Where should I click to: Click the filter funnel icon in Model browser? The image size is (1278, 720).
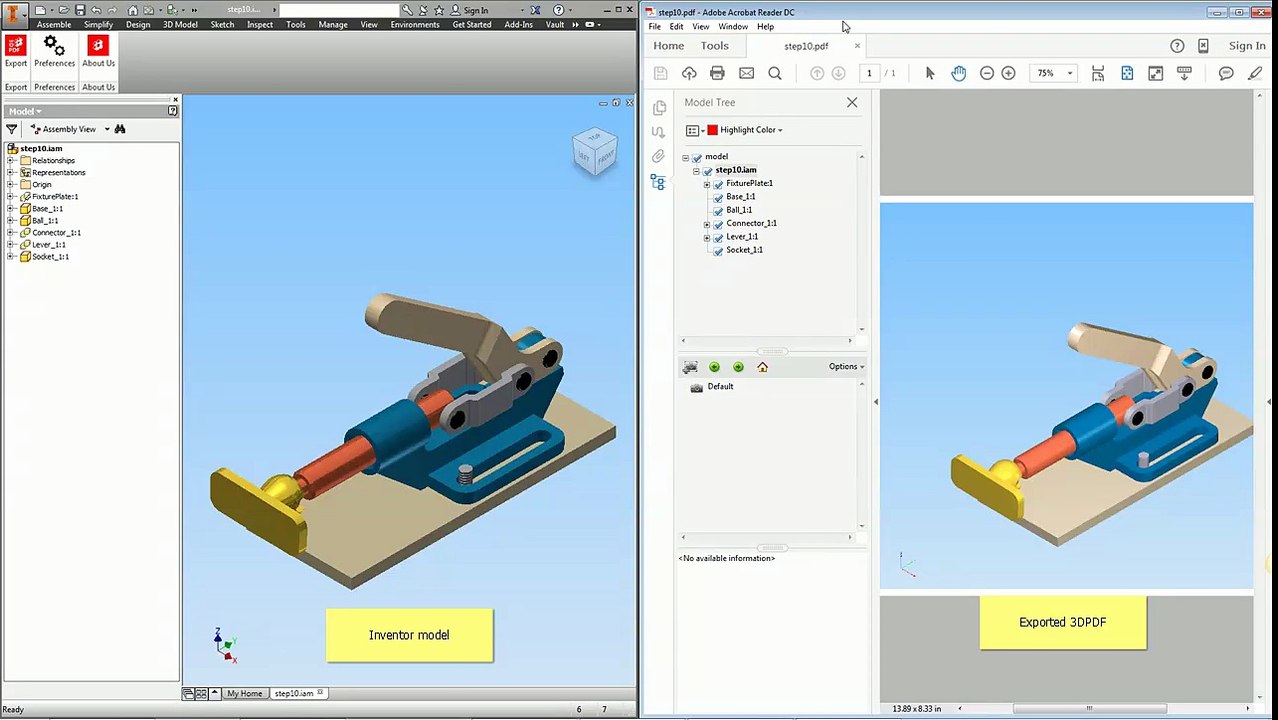coord(12,129)
